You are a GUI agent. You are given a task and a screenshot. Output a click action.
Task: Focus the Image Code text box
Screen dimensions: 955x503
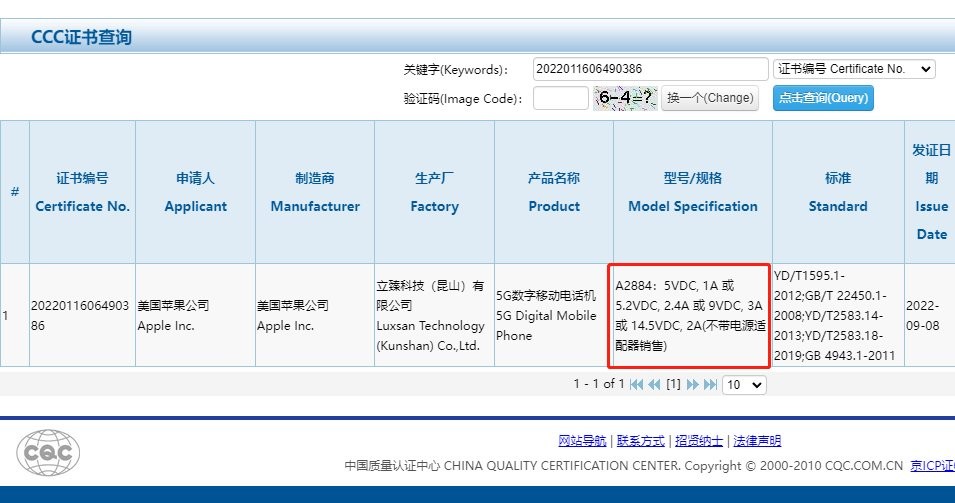(x=560, y=98)
